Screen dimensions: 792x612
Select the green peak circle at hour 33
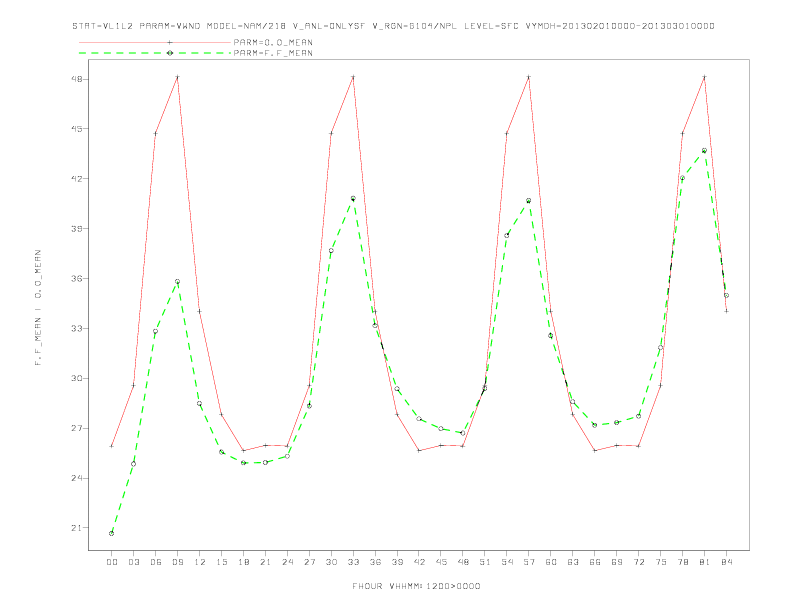(x=353, y=198)
